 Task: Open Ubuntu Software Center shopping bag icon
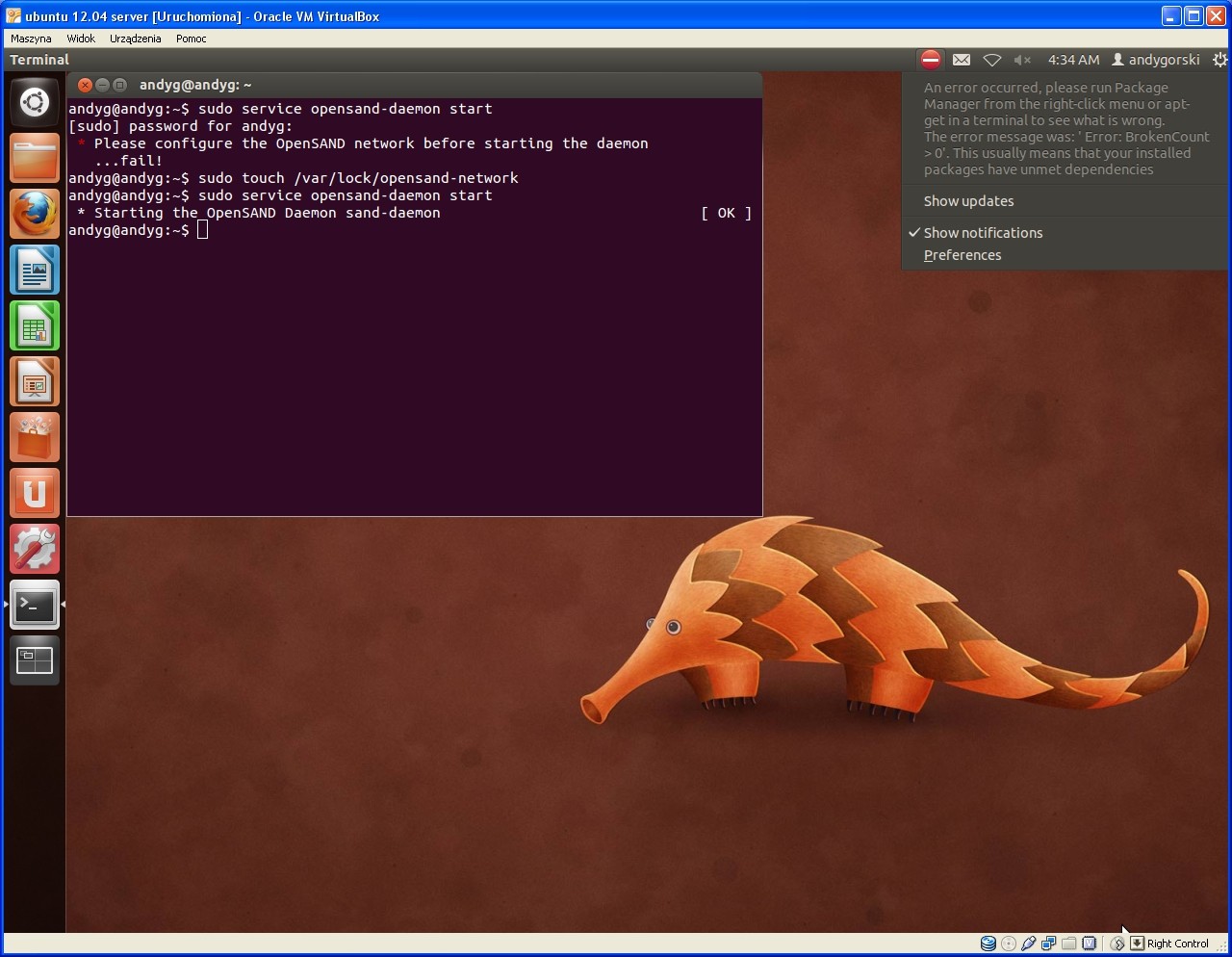click(x=35, y=437)
